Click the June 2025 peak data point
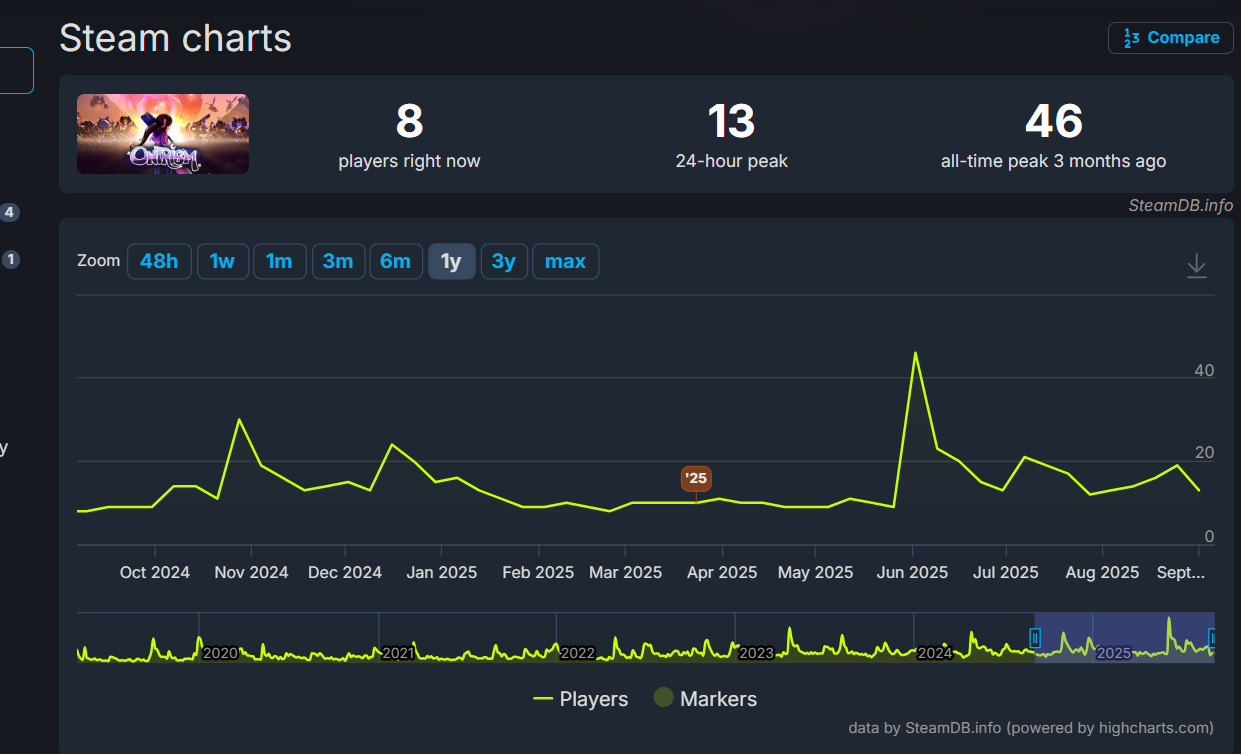This screenshot has height=754, width=1241. pyautogui.click(x=915, y=352)
